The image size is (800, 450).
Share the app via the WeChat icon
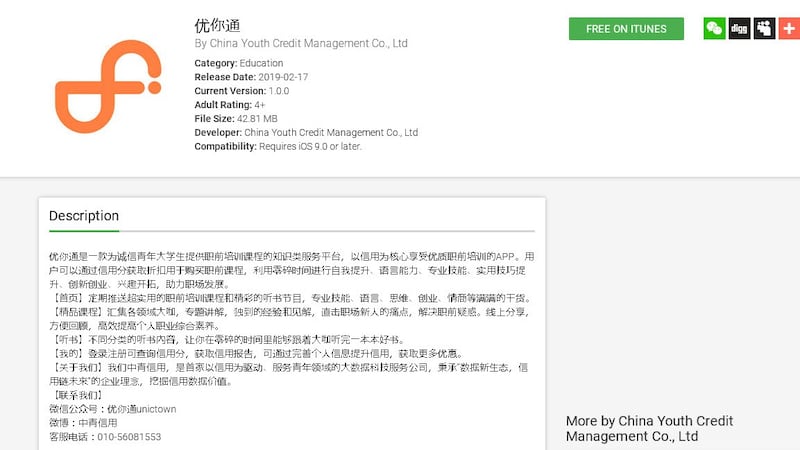(714, 29)
